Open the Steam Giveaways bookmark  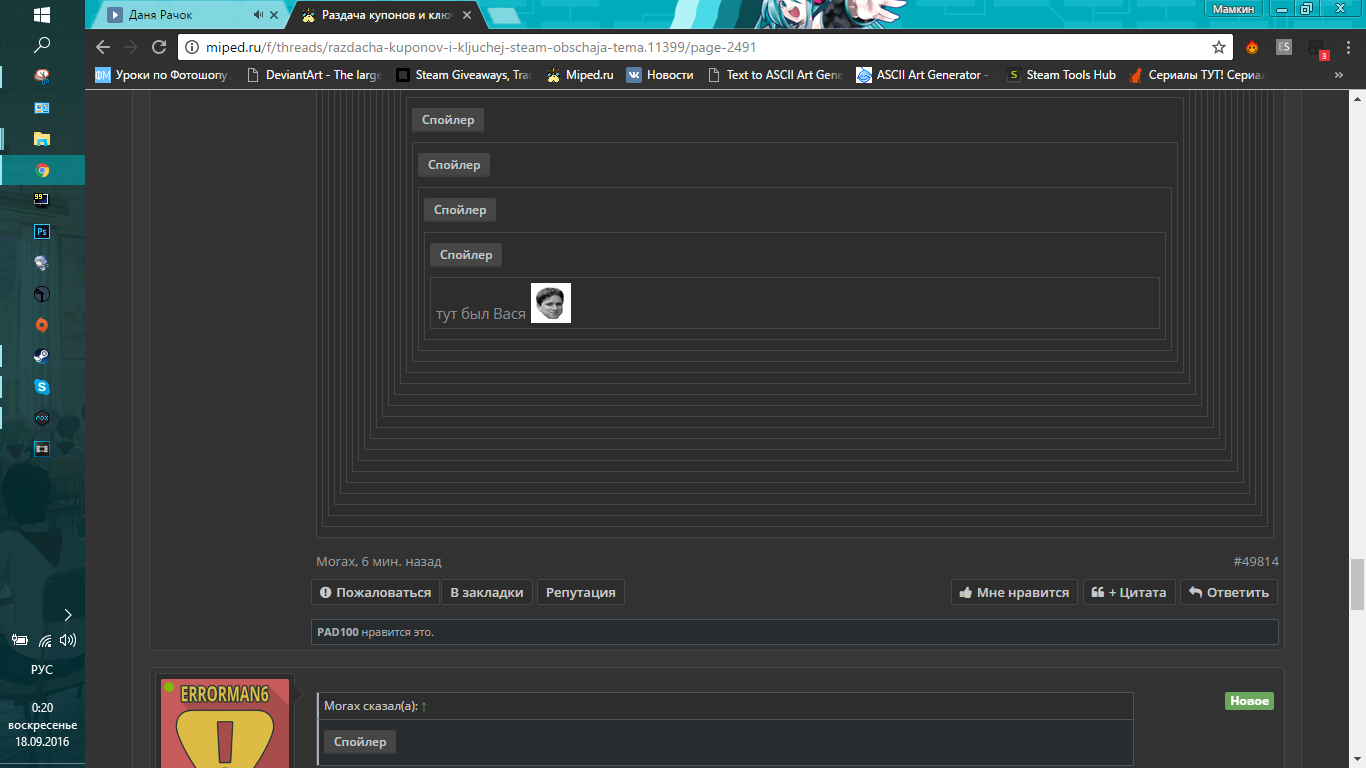[x=464, y=75]
